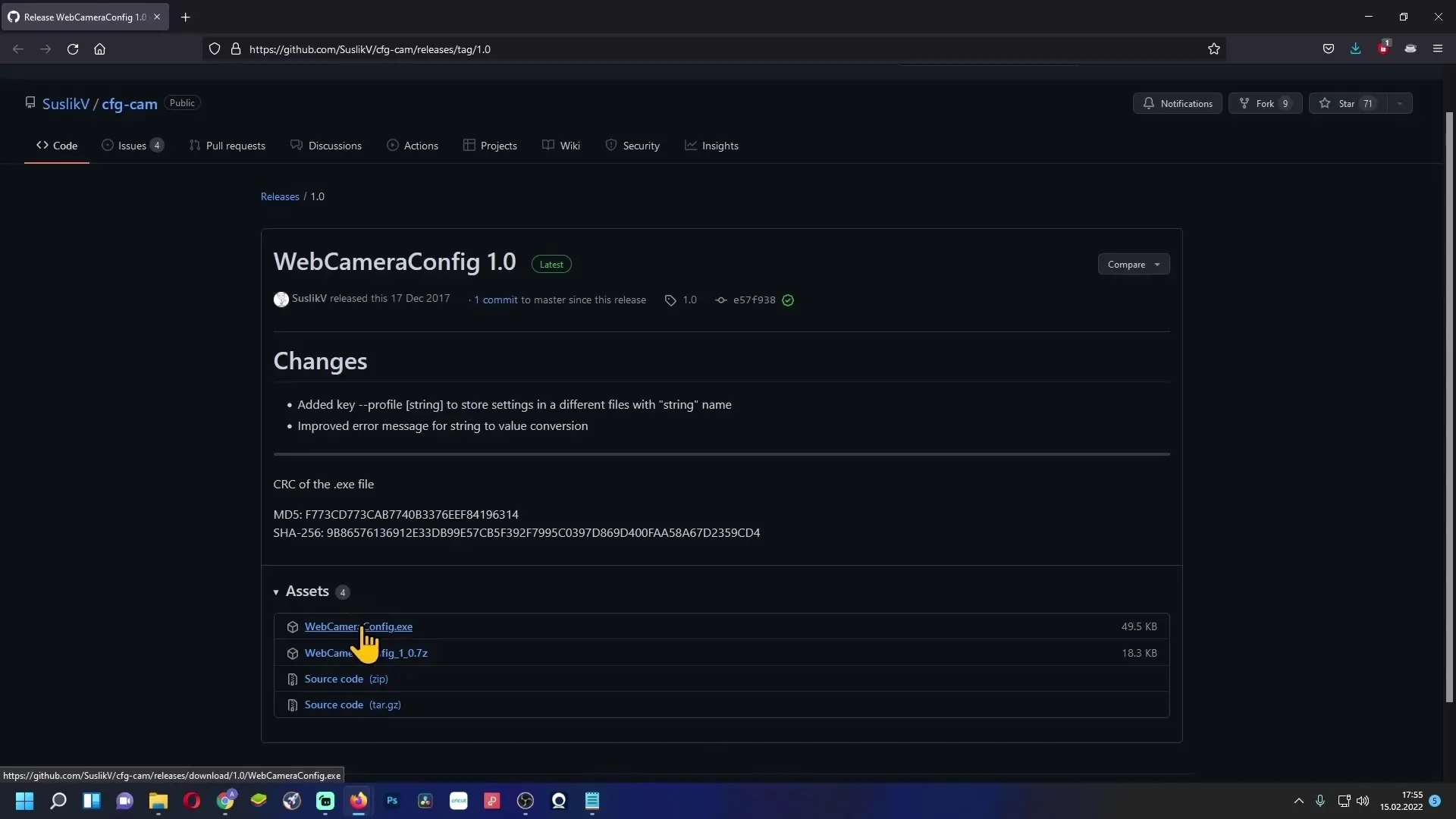Toggle the Public repository visibility badge
The height and width of the screenshot is (819, 1456).
[181, 103]
